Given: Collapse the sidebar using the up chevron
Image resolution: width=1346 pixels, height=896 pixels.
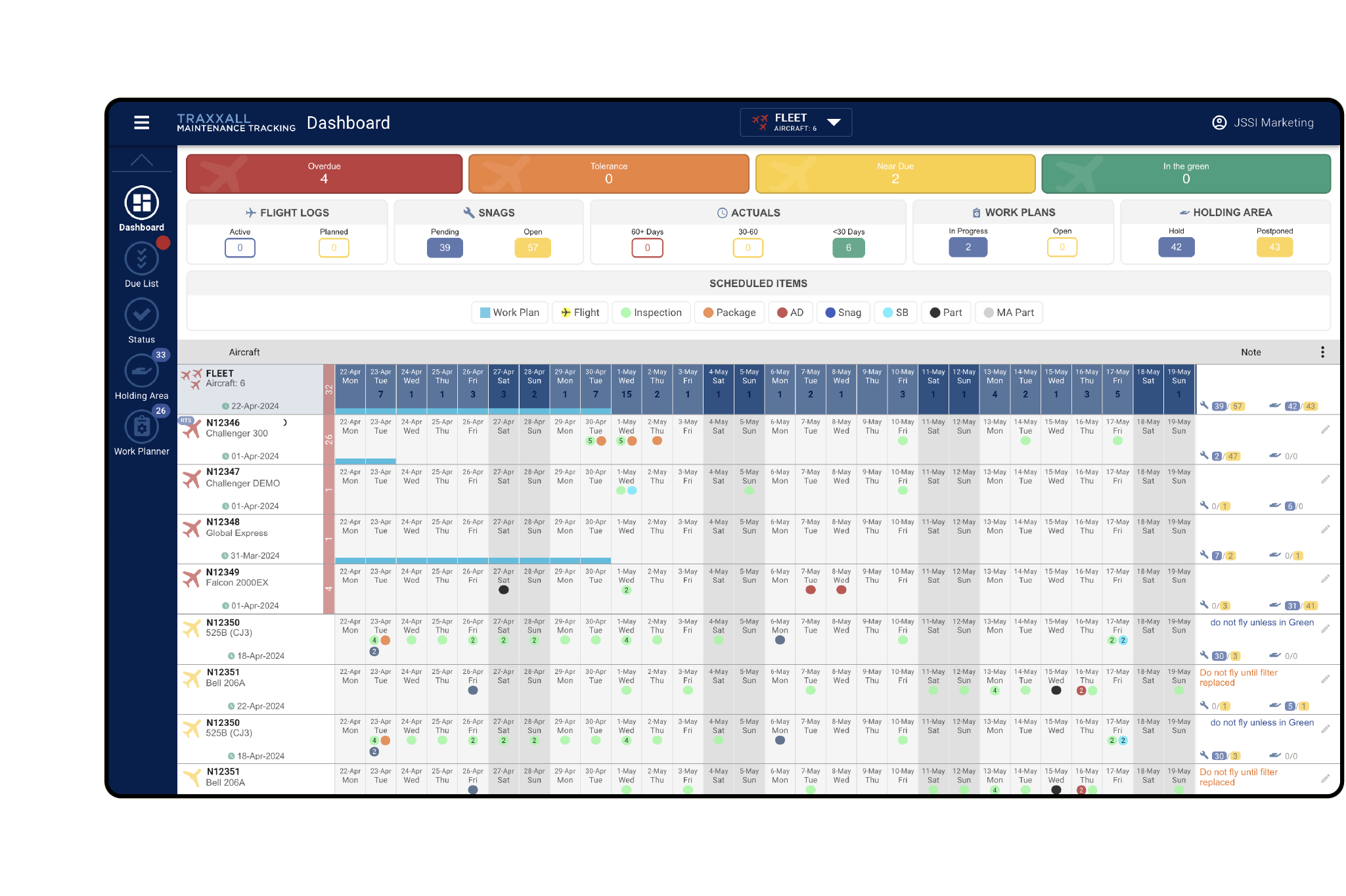Looking at the screenshot, I should (x=141, y=160).
